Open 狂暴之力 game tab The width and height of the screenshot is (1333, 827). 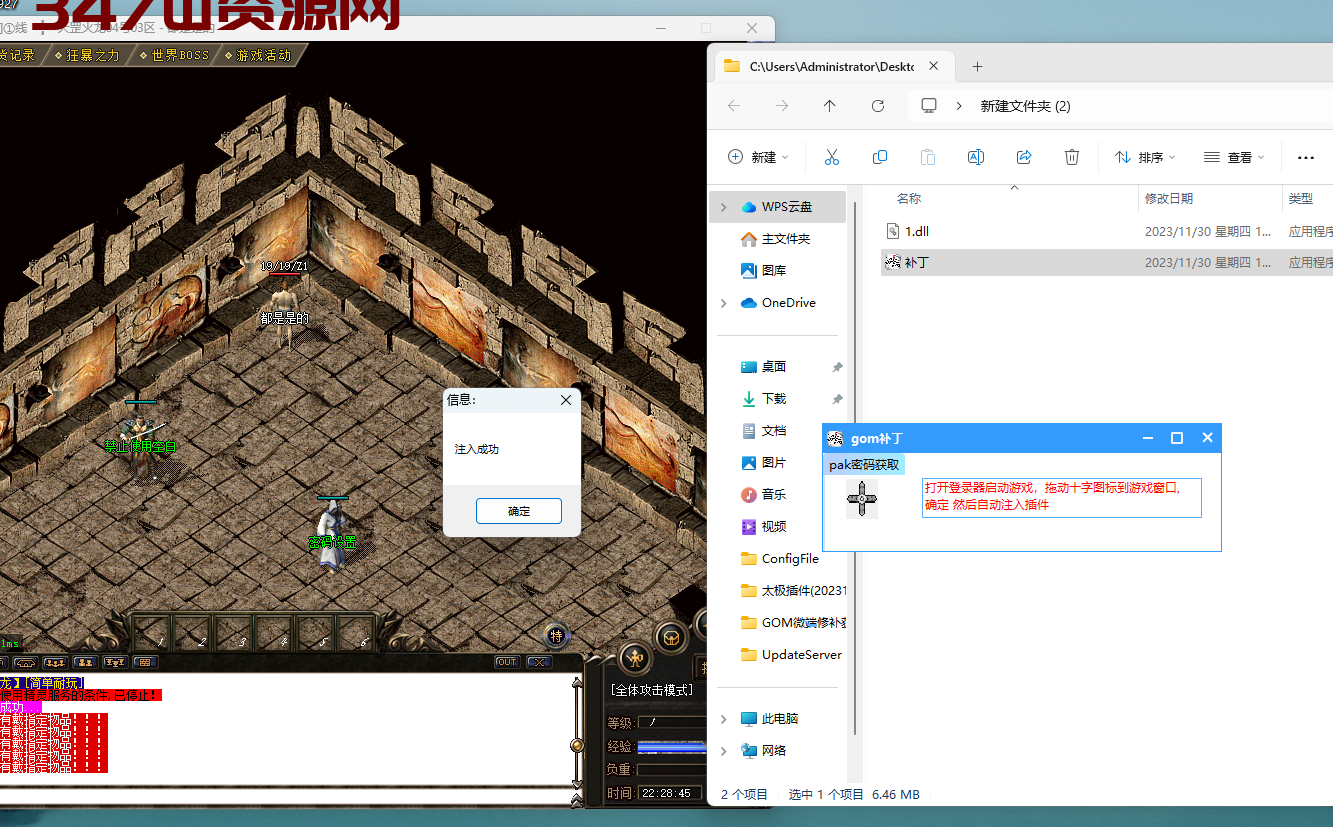(88, 56)
